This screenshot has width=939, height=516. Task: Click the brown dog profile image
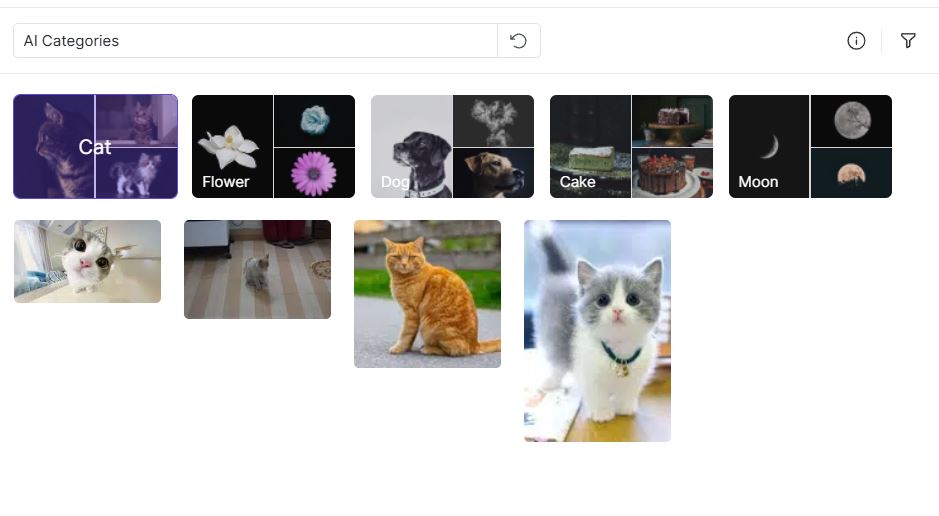[x=493, y=173]
